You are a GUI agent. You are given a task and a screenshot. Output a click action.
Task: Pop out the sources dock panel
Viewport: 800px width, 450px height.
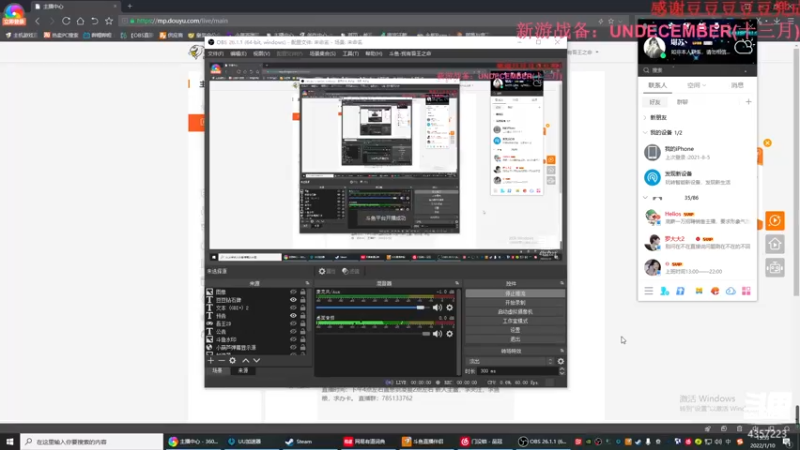307,283
